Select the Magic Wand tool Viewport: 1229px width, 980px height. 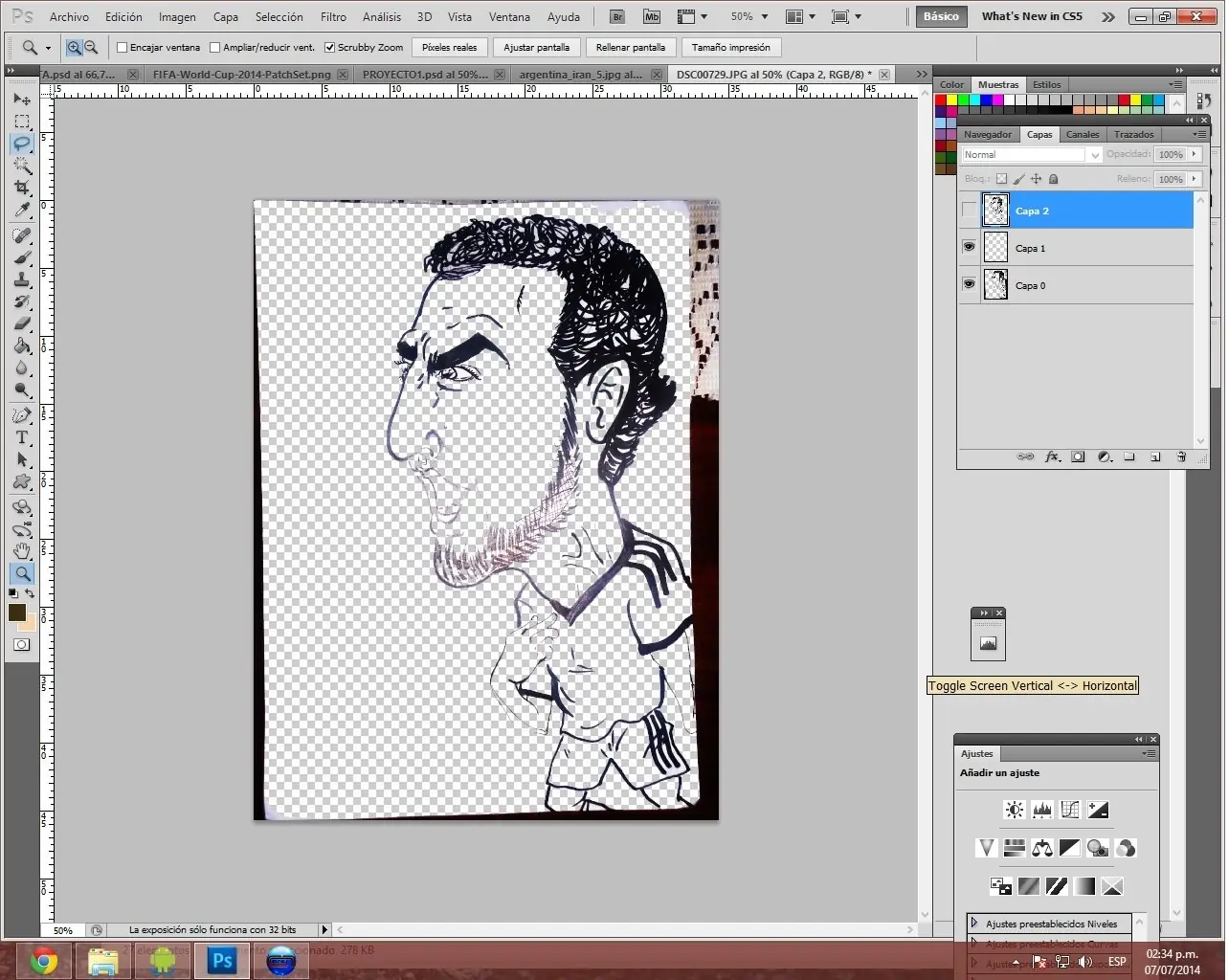pos(22,166)
